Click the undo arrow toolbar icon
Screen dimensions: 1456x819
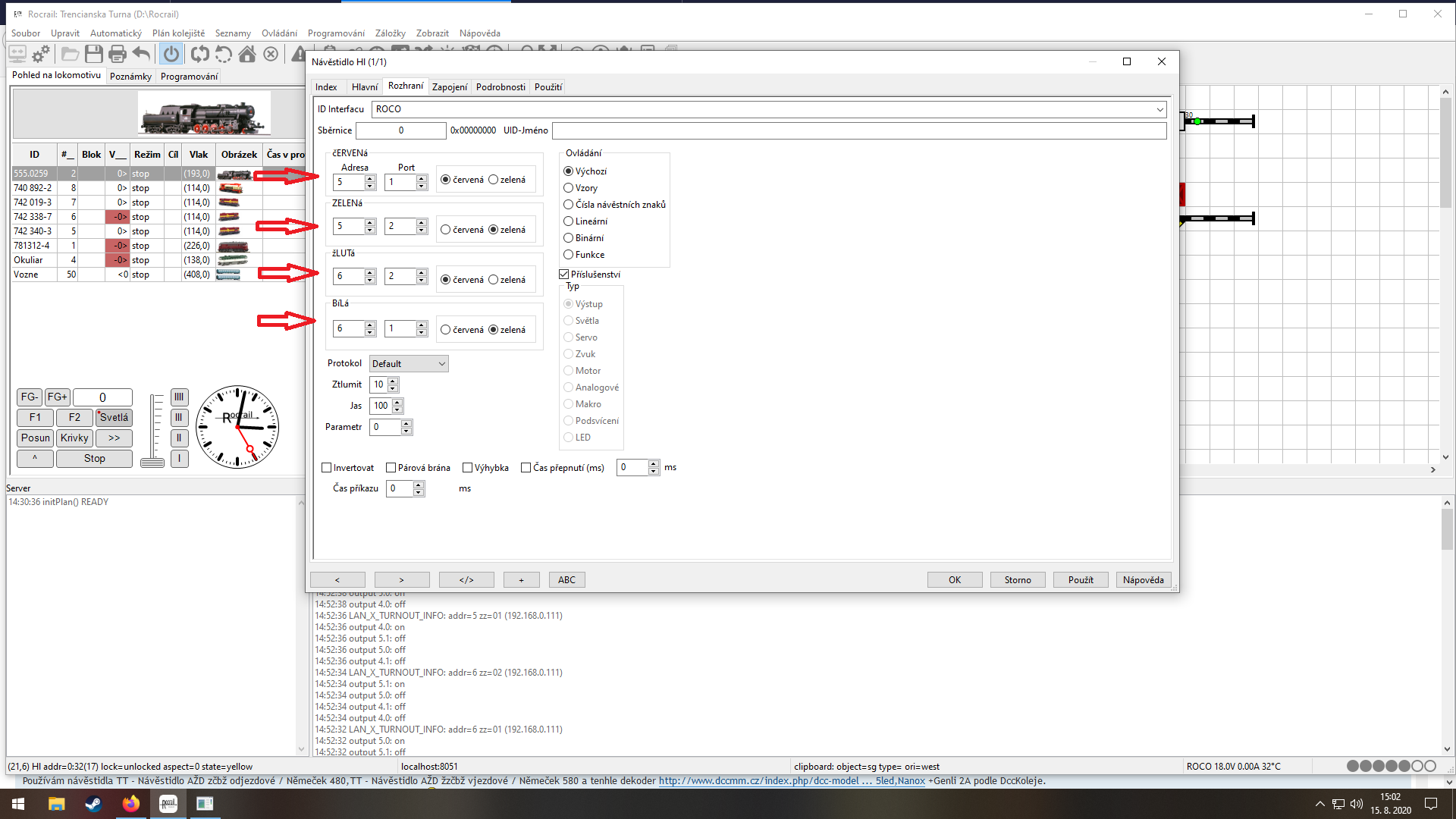click(x=141, y=54)
